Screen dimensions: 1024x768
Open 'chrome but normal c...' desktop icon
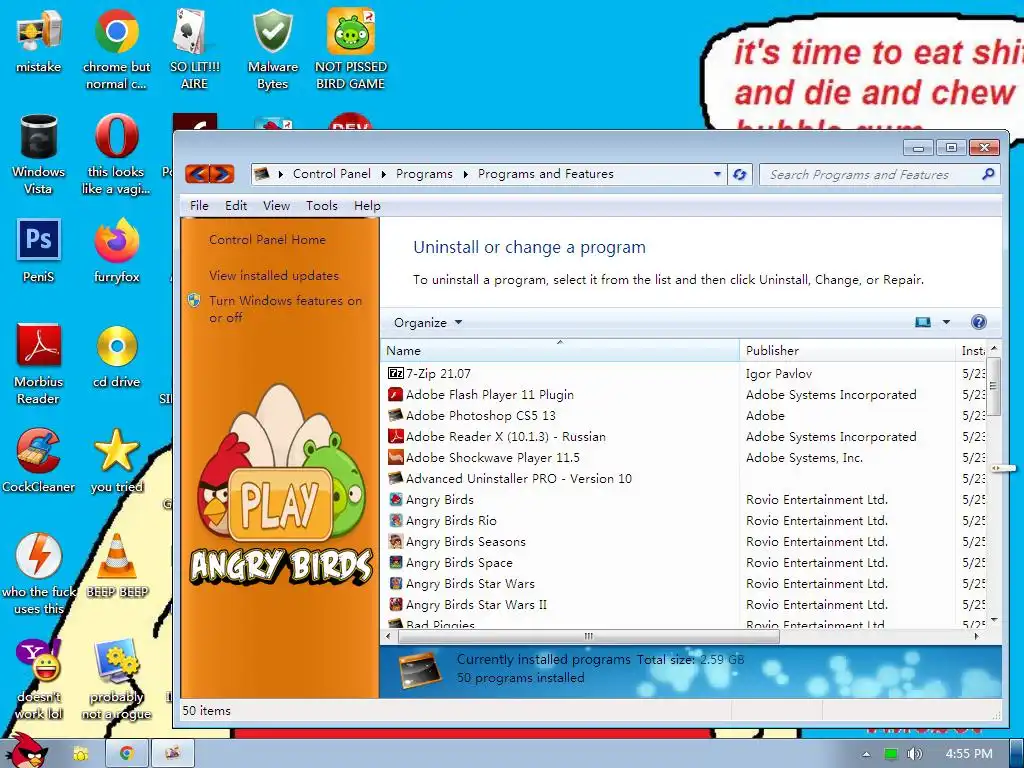[x=116, y=50]
